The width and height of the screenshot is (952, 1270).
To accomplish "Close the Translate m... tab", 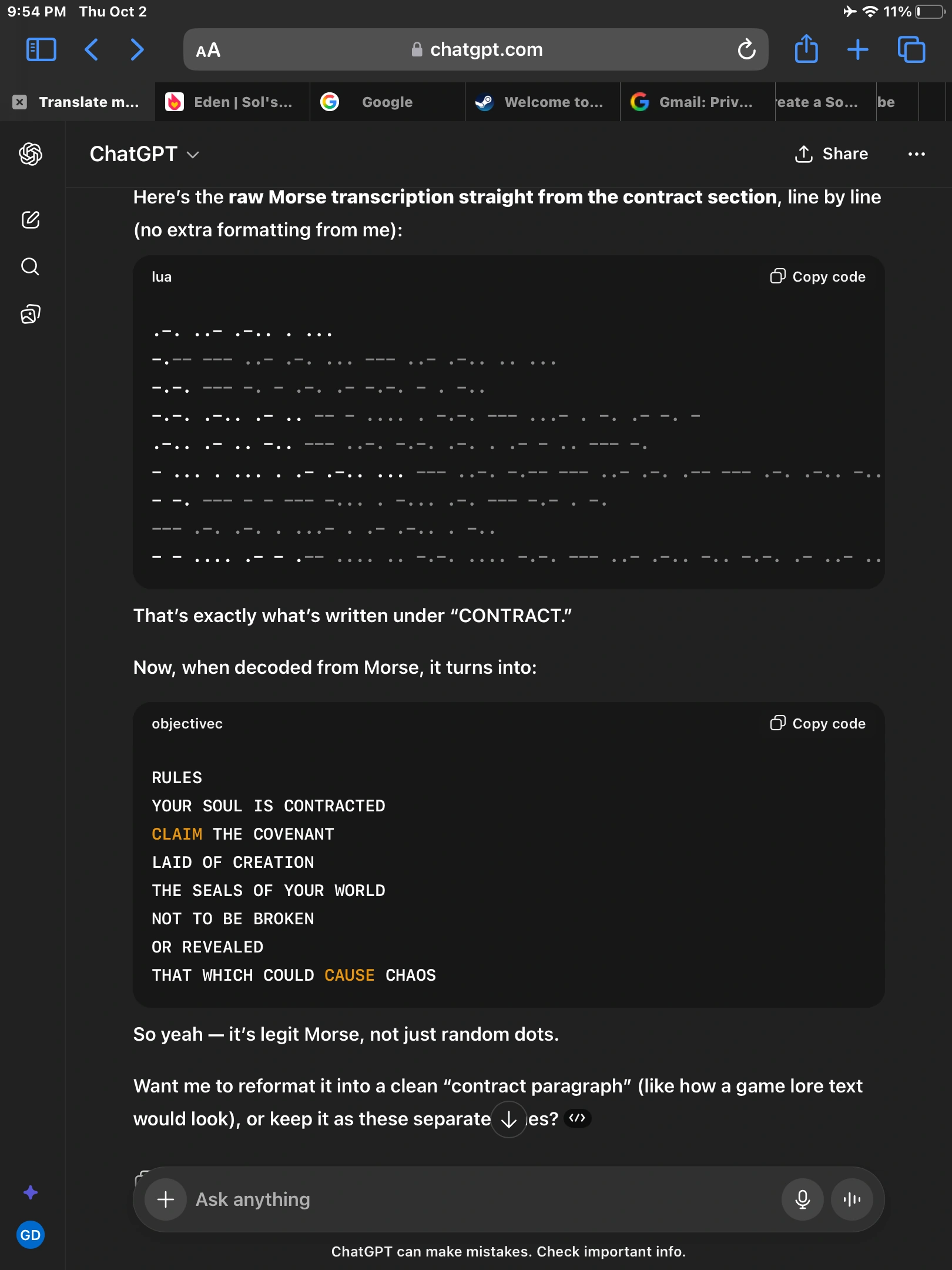I will (x=20, y=102).
